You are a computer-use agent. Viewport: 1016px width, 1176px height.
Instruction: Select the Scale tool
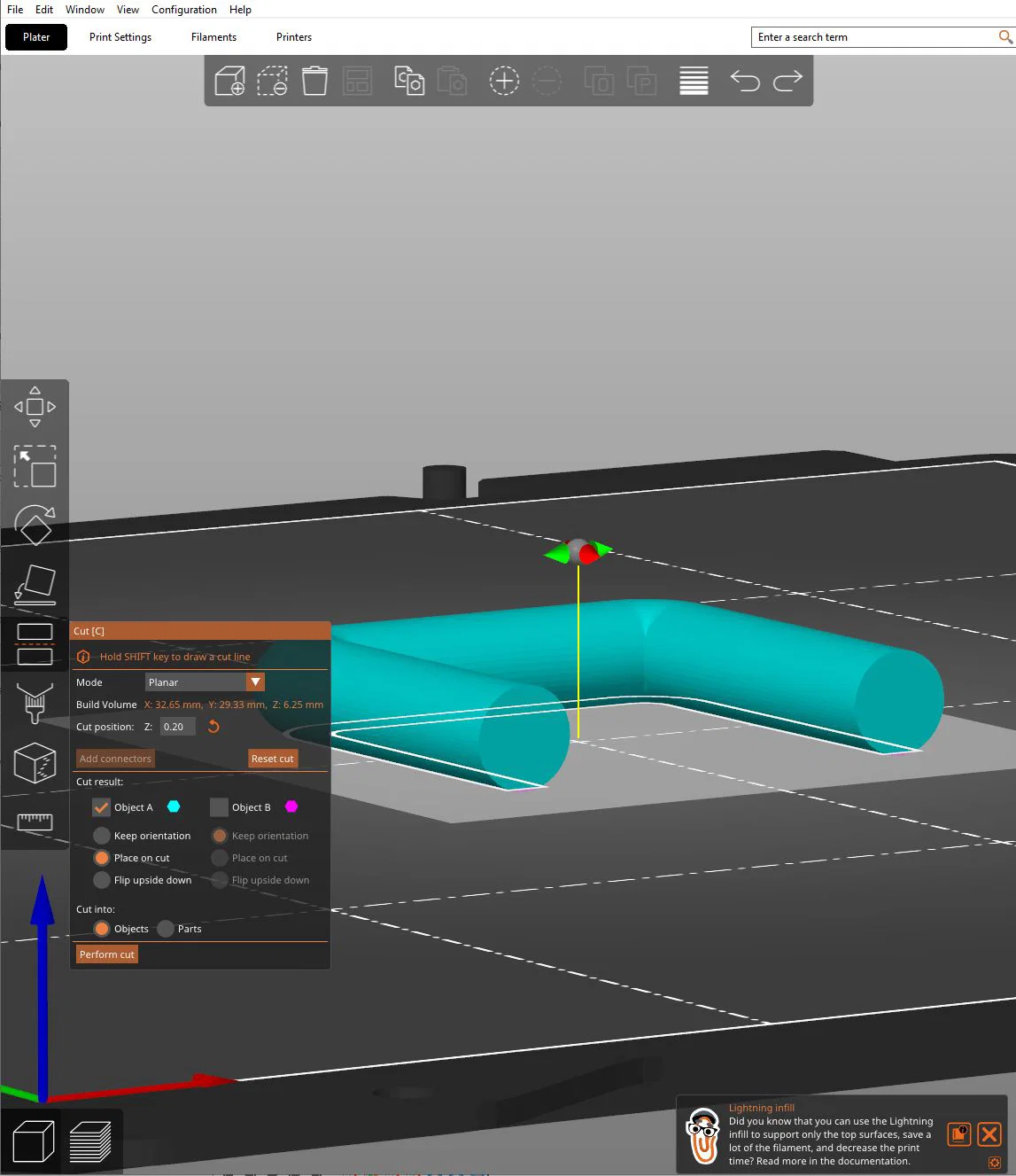pos(35,466)
